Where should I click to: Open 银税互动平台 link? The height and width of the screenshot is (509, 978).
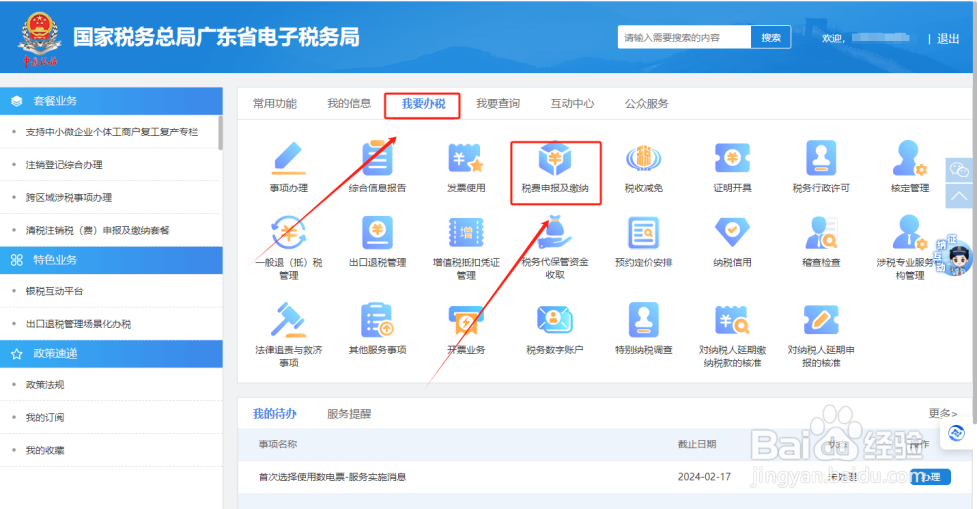pyautogui.click(x=54, y=291)
